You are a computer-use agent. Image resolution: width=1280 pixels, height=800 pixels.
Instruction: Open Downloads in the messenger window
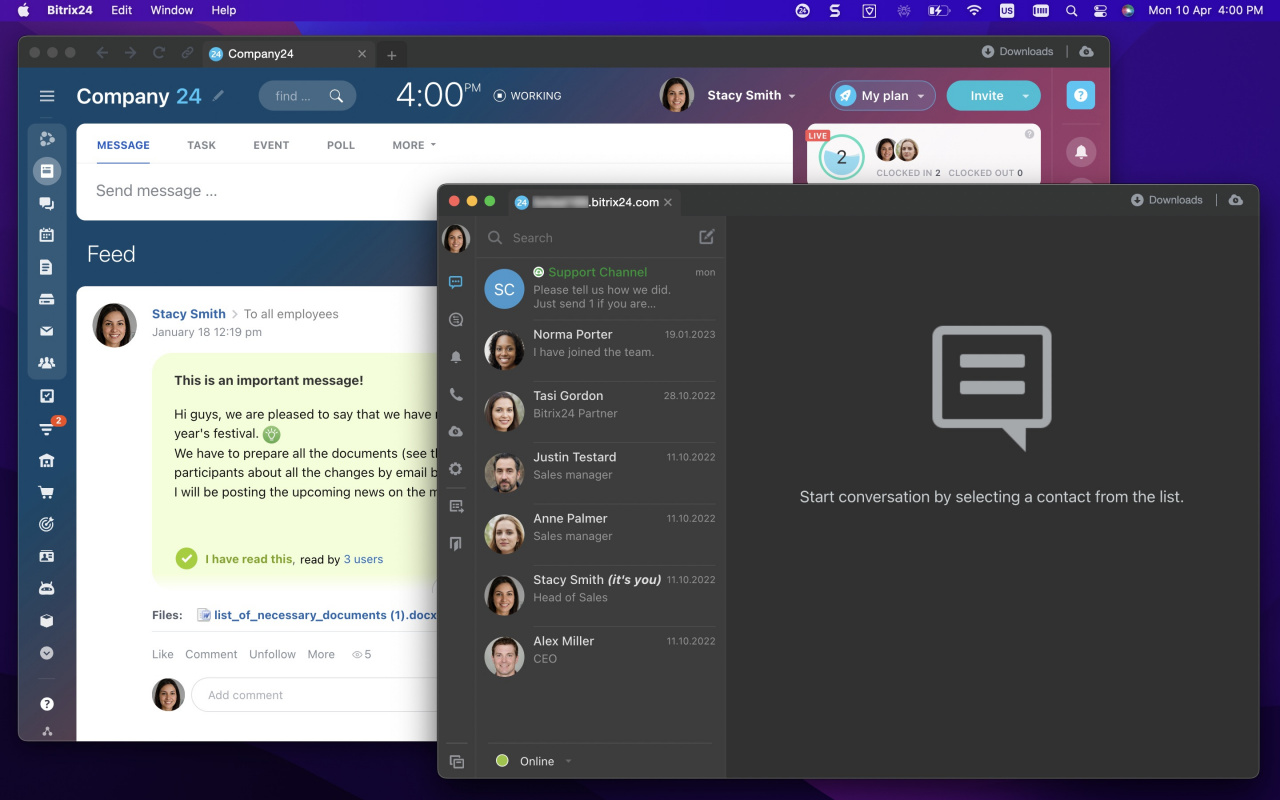[1167, 200]
